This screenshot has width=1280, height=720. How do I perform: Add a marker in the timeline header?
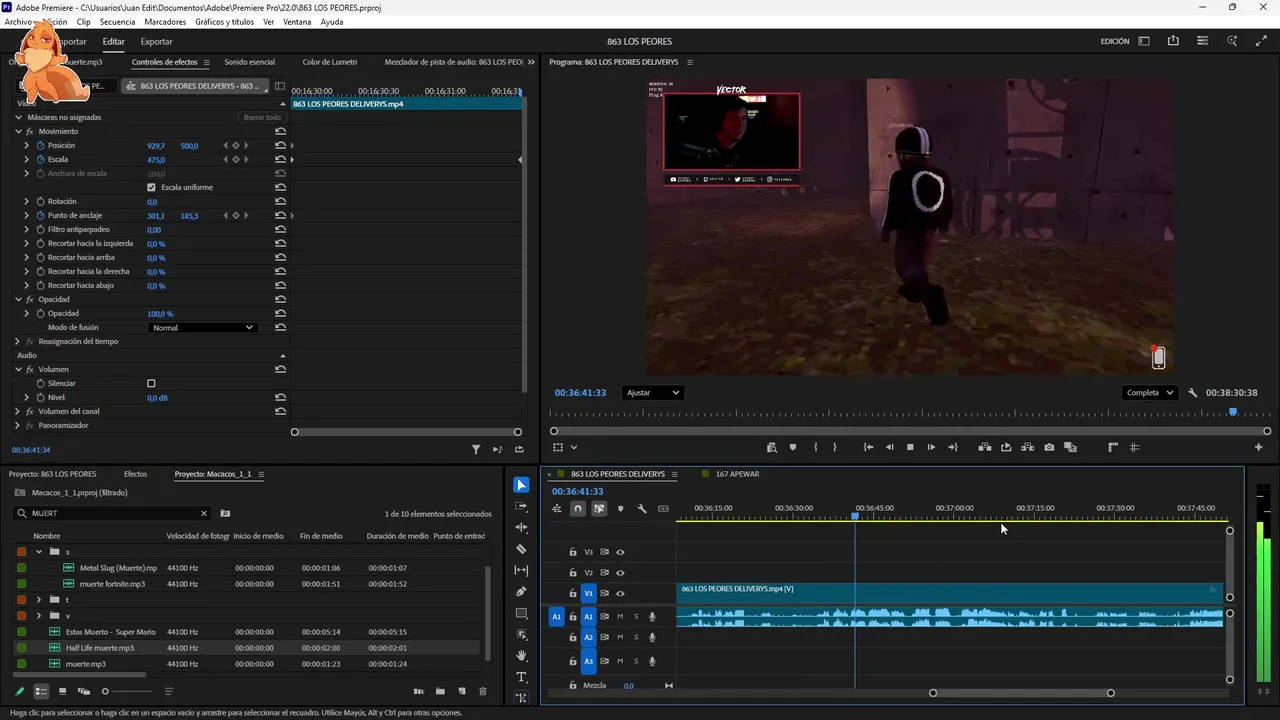(x=620, y=509)
